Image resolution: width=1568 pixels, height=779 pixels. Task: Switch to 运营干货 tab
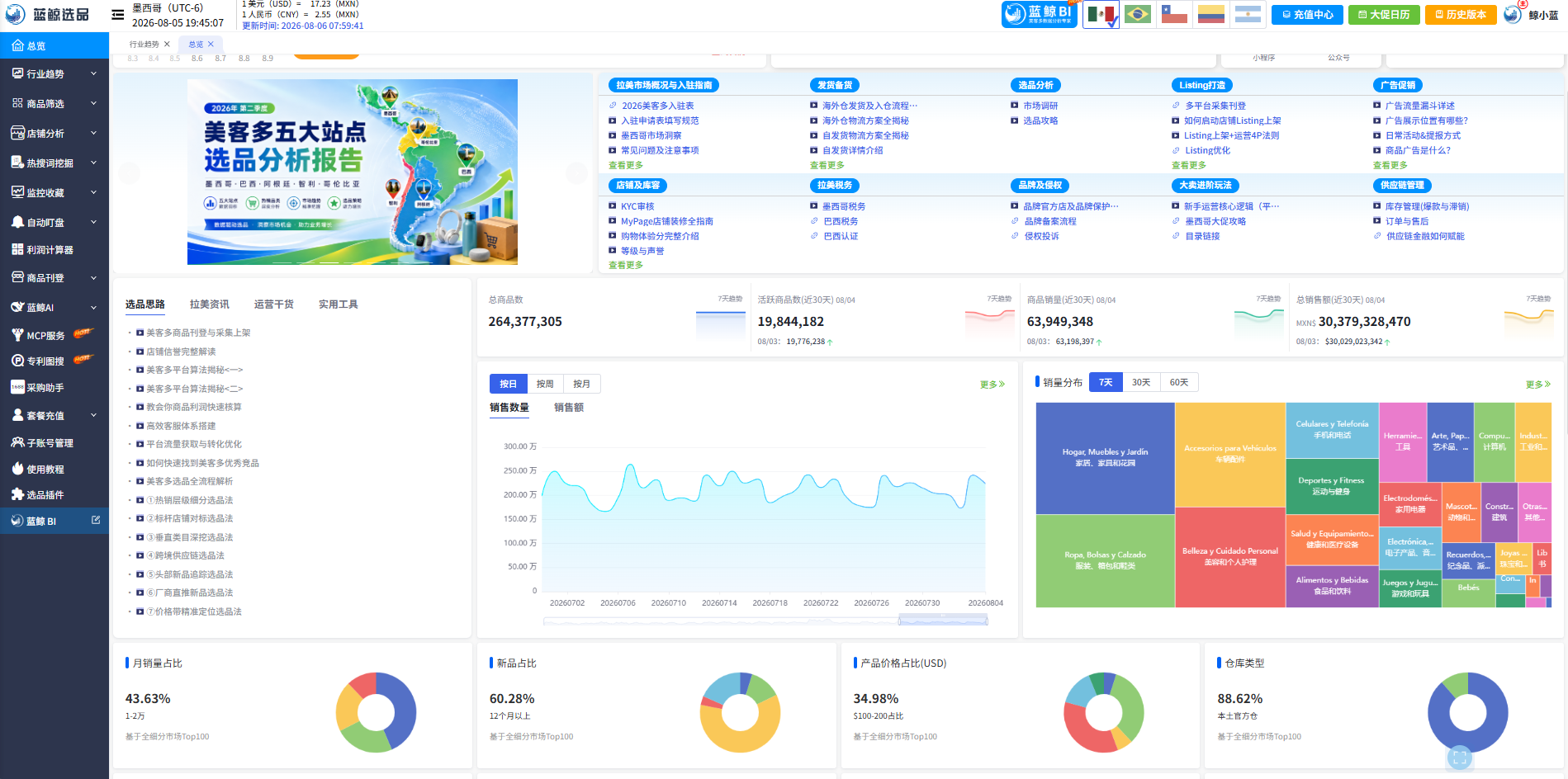click(x=274, y=305)
